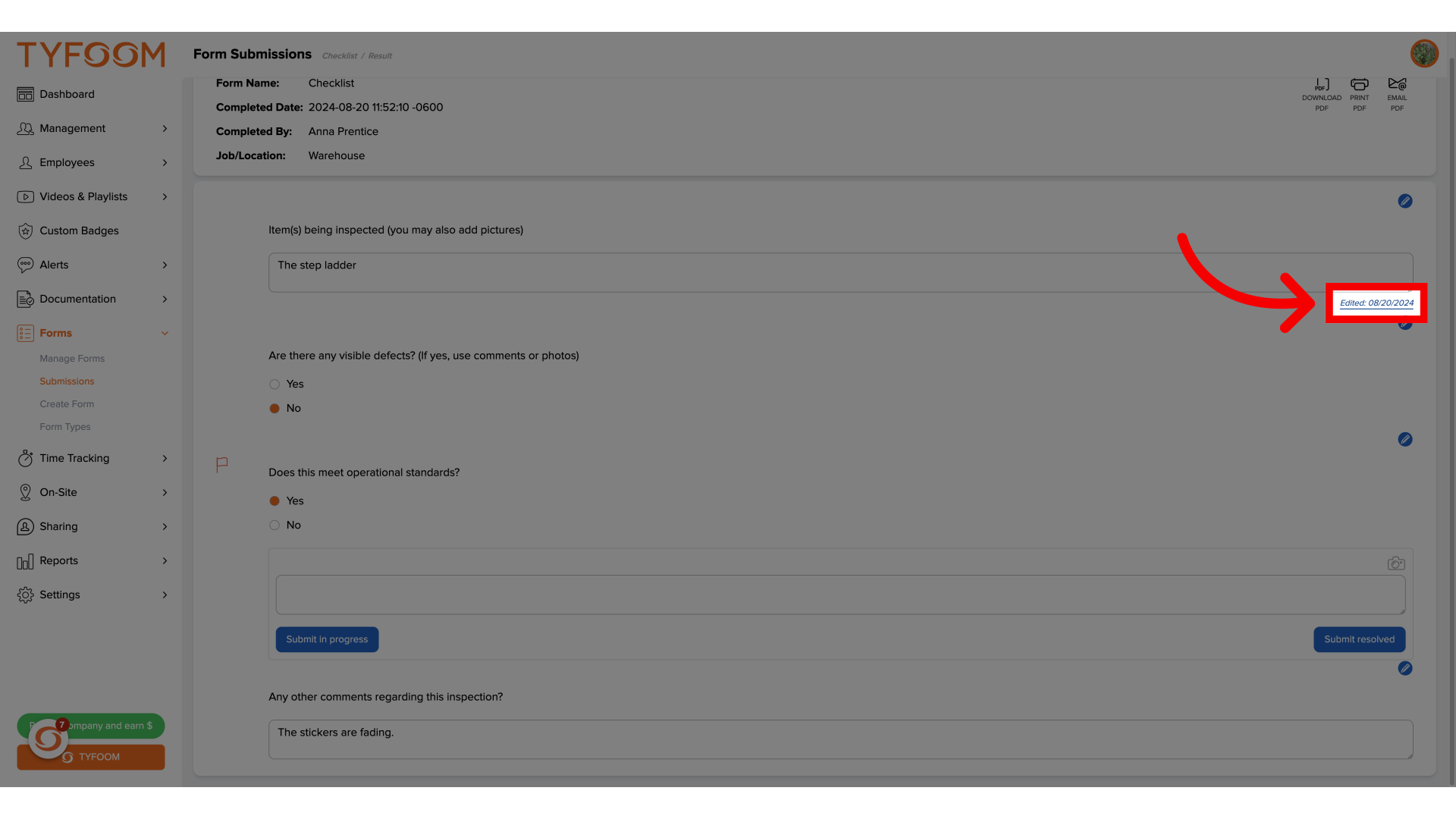Open the Submissions page under Forms
The height and width of the screenshot is (819, 1456).
coord(66,382)
